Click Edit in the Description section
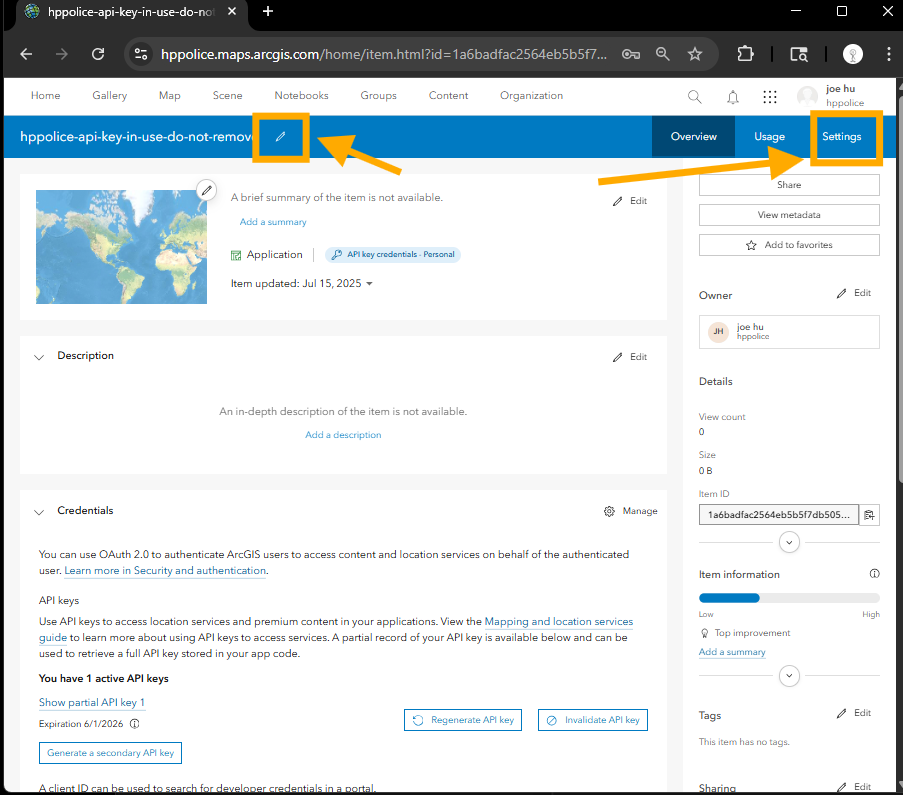 pos(629,357)
